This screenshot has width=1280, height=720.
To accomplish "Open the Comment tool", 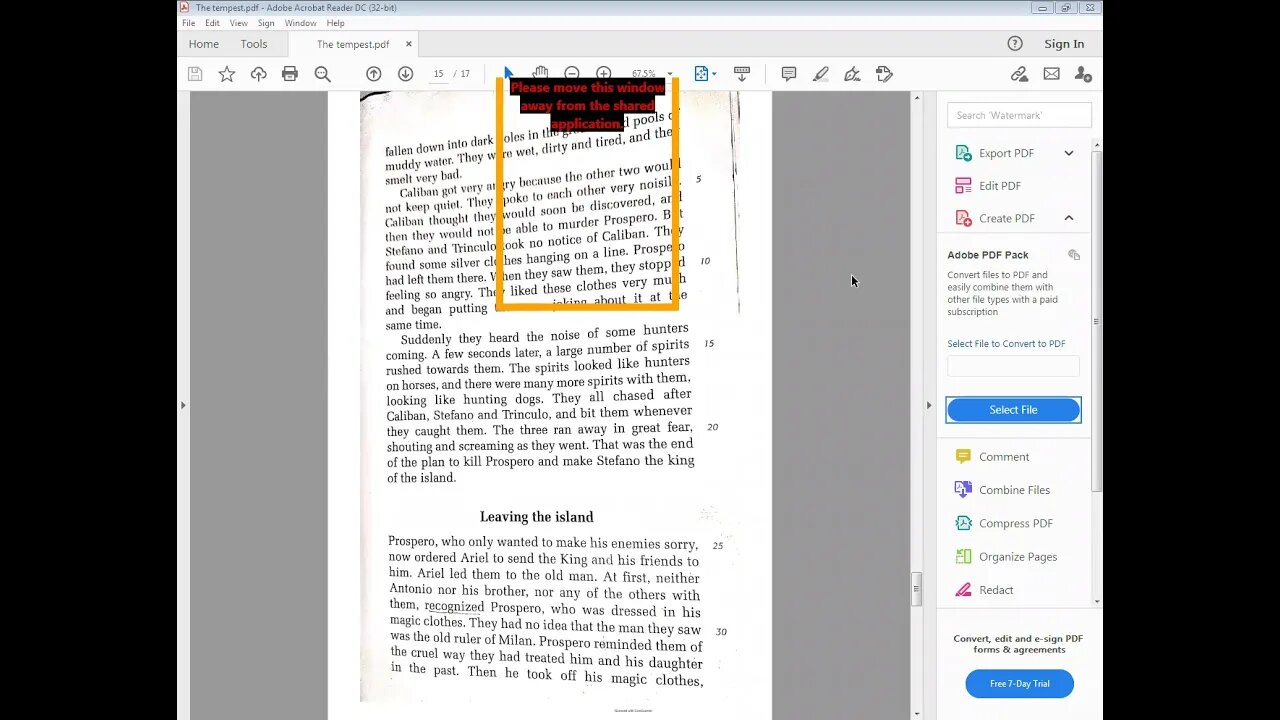I will (1003, 457).
